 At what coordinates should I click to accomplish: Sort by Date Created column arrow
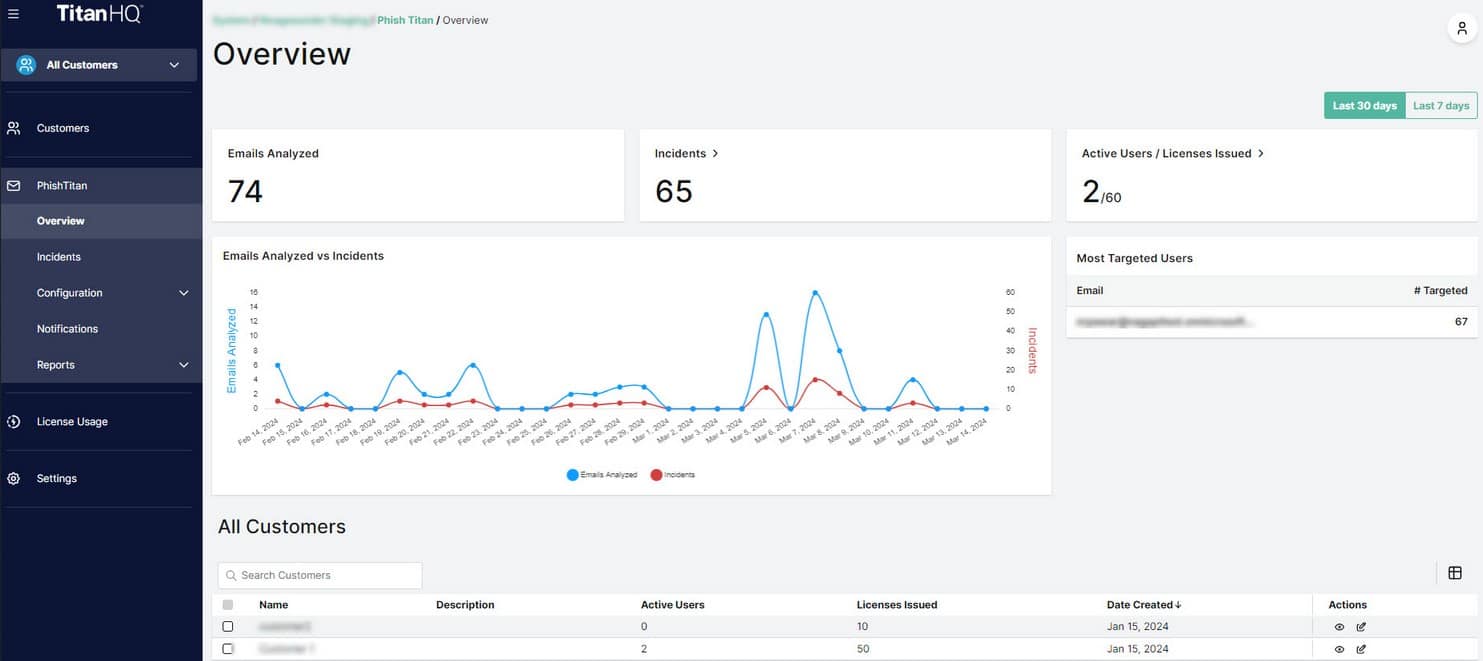coord(1178,605)
